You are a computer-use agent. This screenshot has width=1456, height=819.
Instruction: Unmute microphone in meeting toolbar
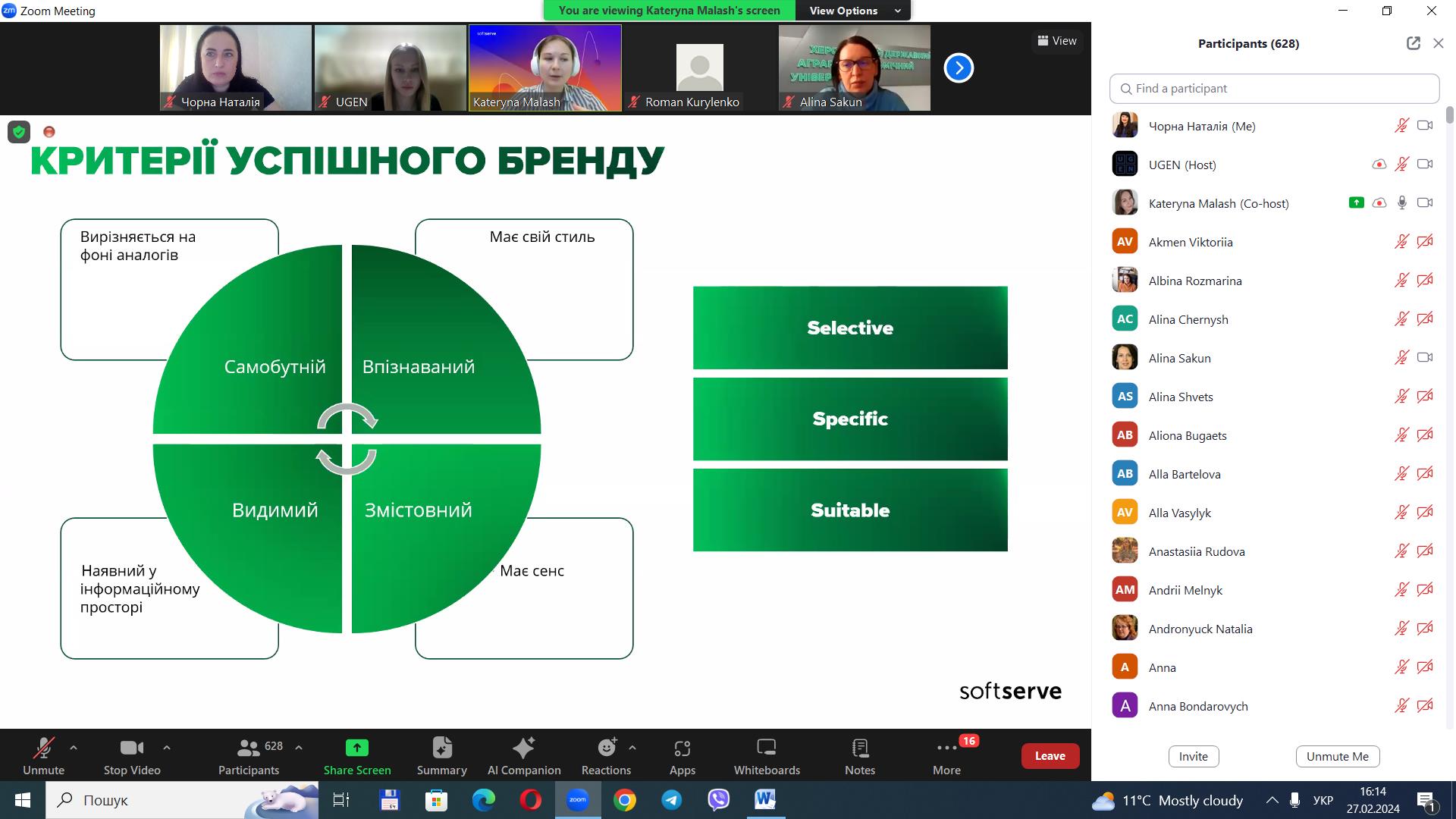coord(43,756)
